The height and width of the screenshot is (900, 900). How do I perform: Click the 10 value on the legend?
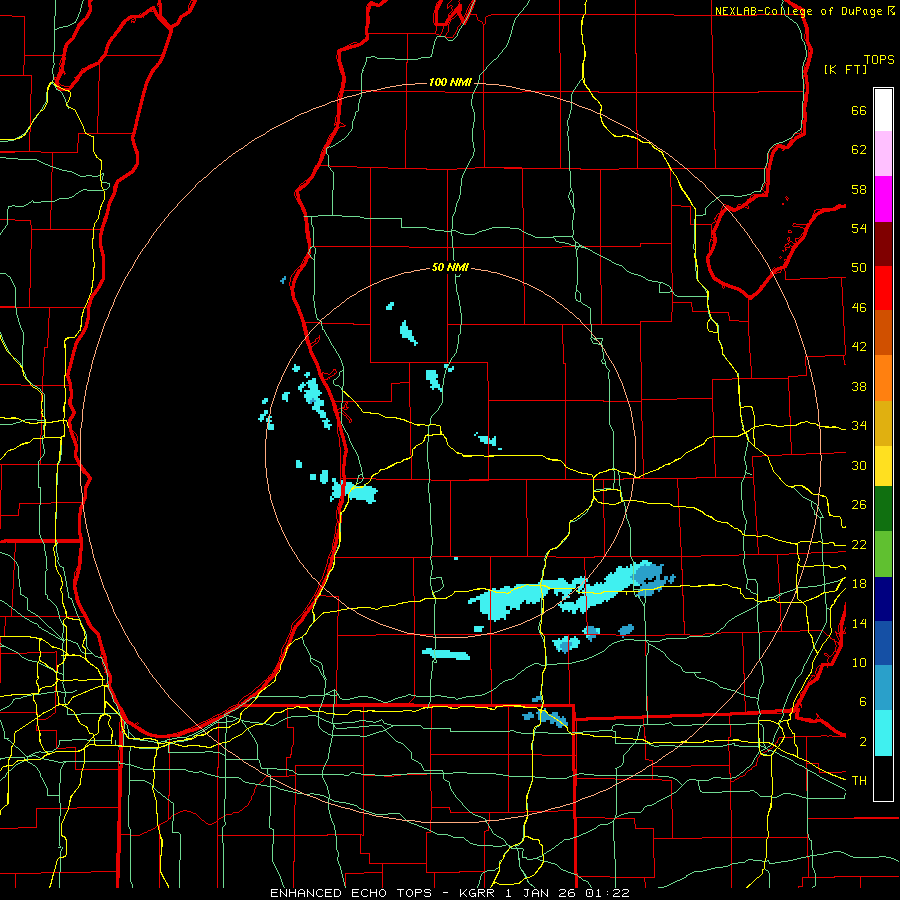point(859,663)
